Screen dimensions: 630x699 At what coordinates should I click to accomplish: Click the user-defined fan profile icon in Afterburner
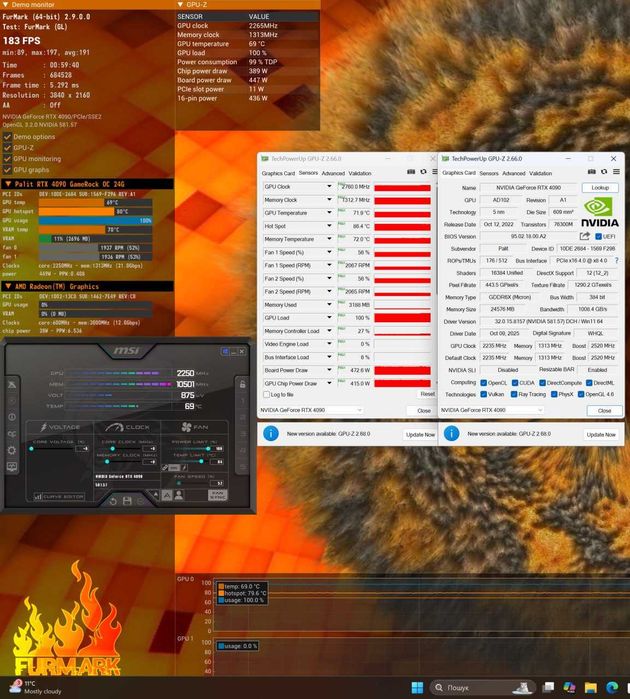pyautogui.click(x=179, y=495)
